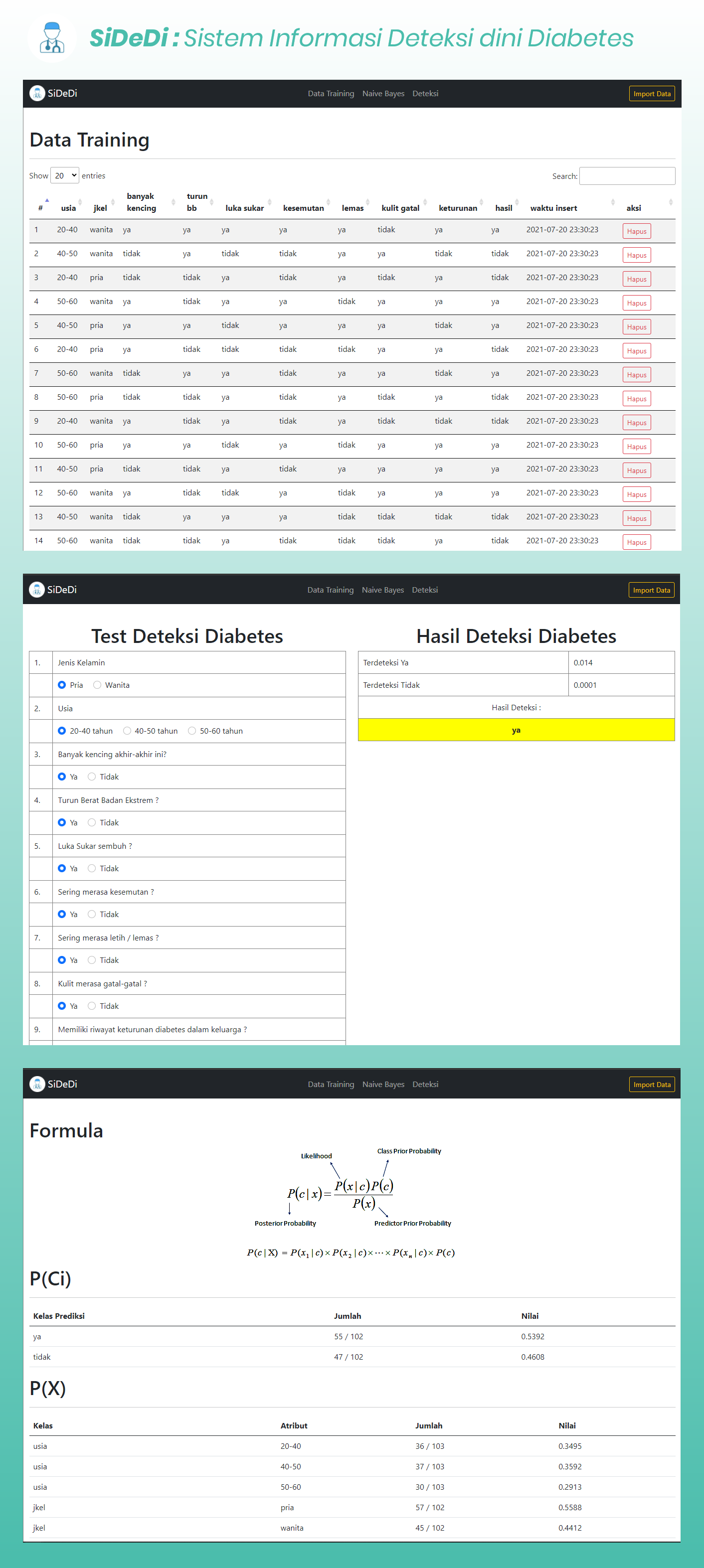Select Ya for Sering merasa kesemutan
The height and width of the screenshot is (1568, 704).
point(61,914)
